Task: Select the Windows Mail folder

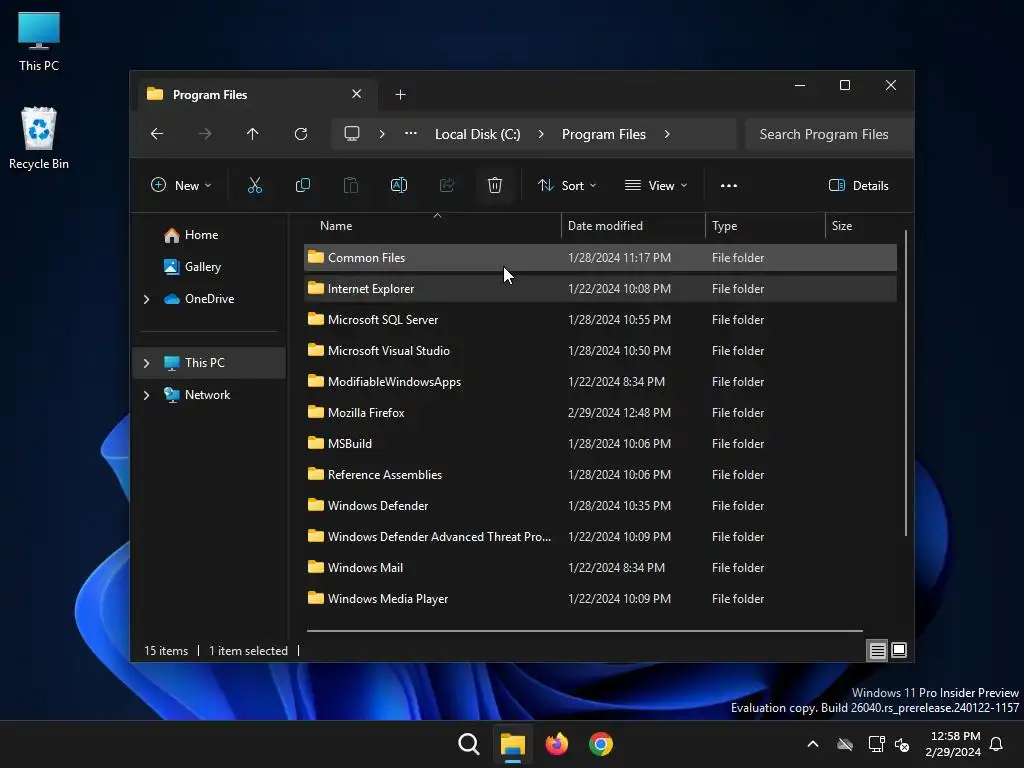Action: pyautogui.click(x=600, y=568)
